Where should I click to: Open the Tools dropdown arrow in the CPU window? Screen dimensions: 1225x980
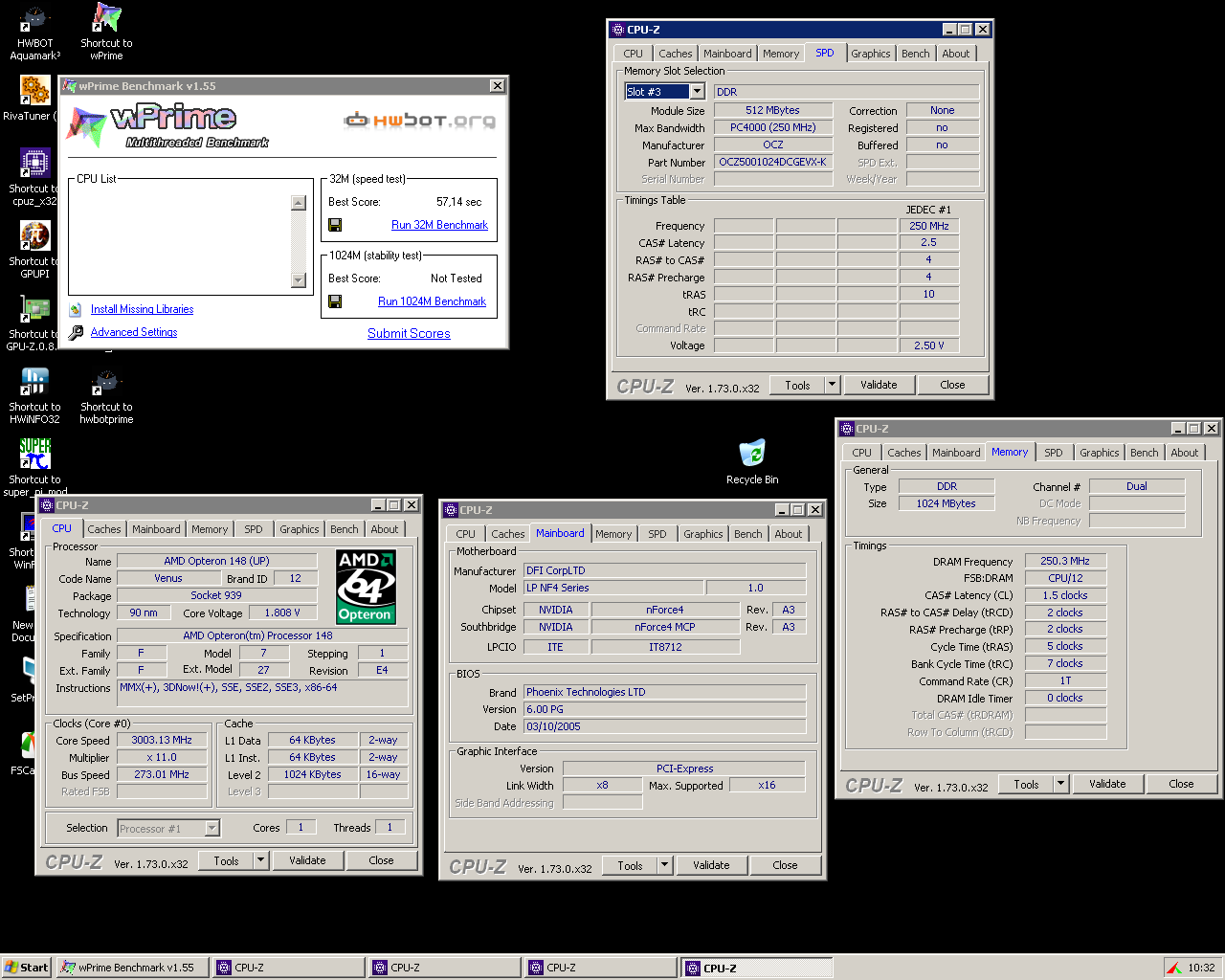point(260,860)
